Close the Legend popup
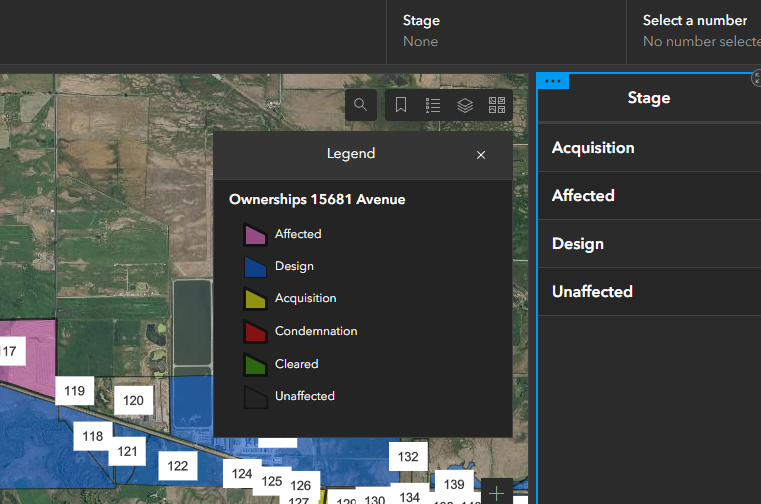 [x=481, y=155]
